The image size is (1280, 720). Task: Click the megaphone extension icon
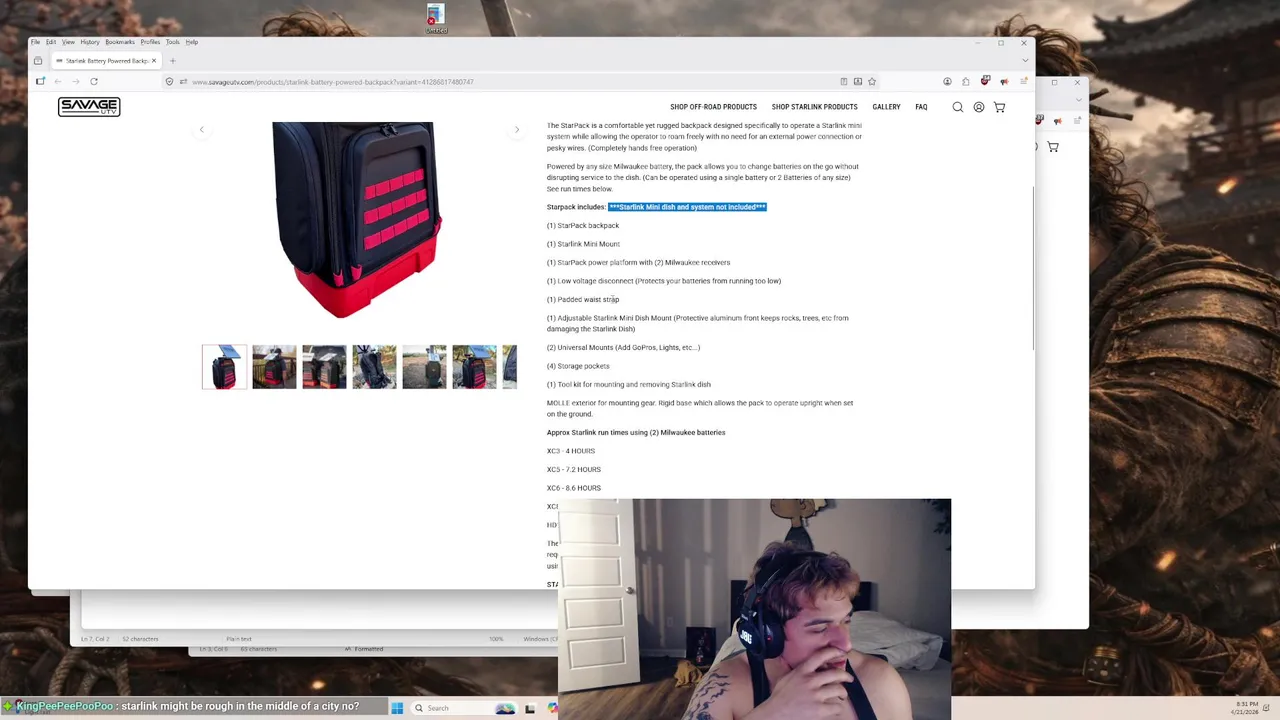1004,82
